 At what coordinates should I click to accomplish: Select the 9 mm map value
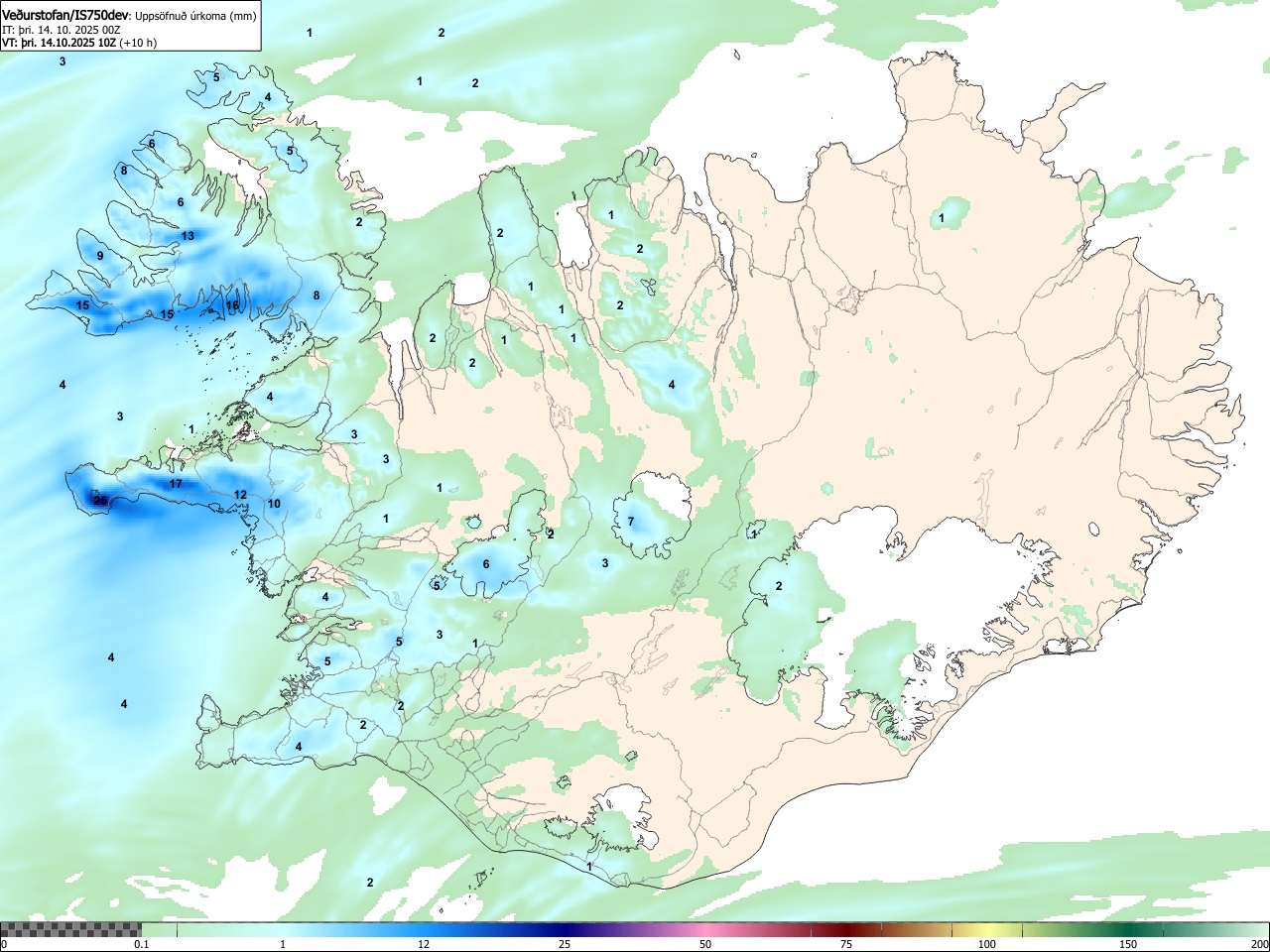[x=100, y=256]
